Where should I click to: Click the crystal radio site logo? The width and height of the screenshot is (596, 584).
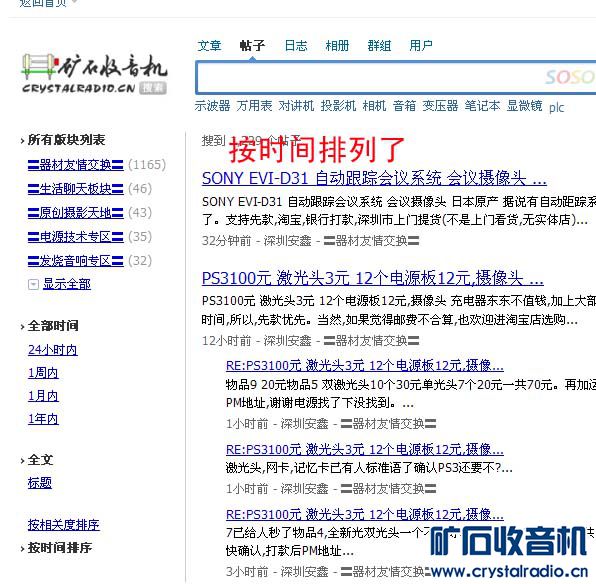[94, 73]
